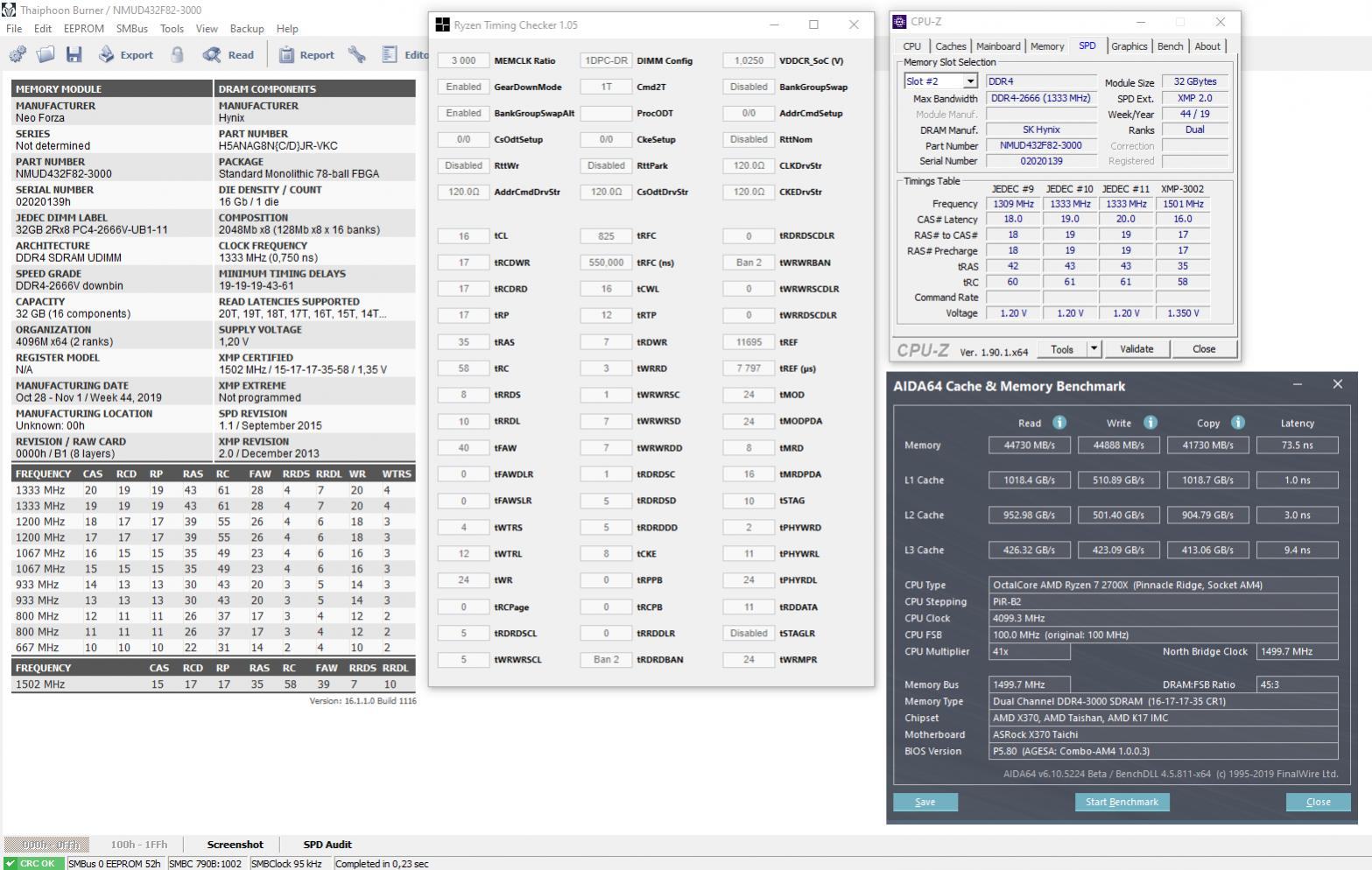Image resolution: width=1372 pixels, height=870 pixels.
Task: Click the Screenshot tab in Thaiphoon Burner
Action: click(235, 845)
